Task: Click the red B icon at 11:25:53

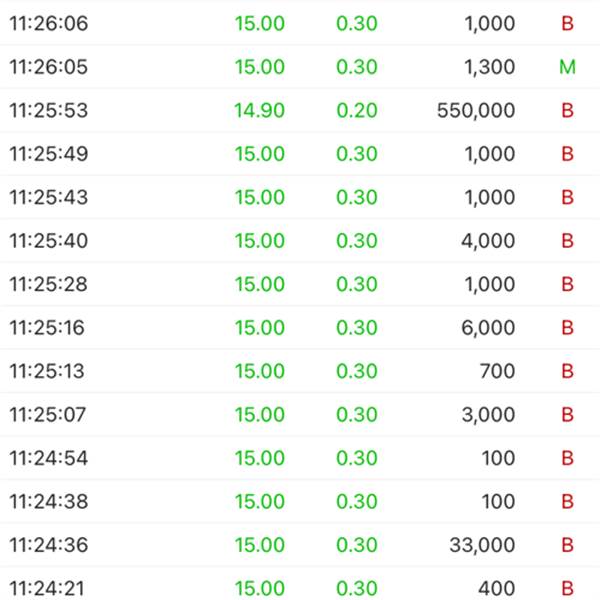Action: tap(567, 111)
